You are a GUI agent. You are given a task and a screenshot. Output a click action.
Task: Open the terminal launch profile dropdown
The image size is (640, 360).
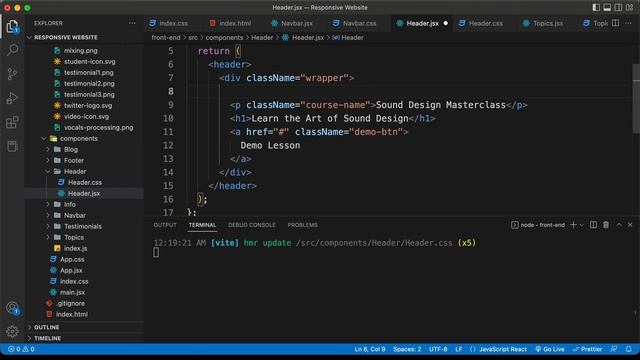(582, 225)
